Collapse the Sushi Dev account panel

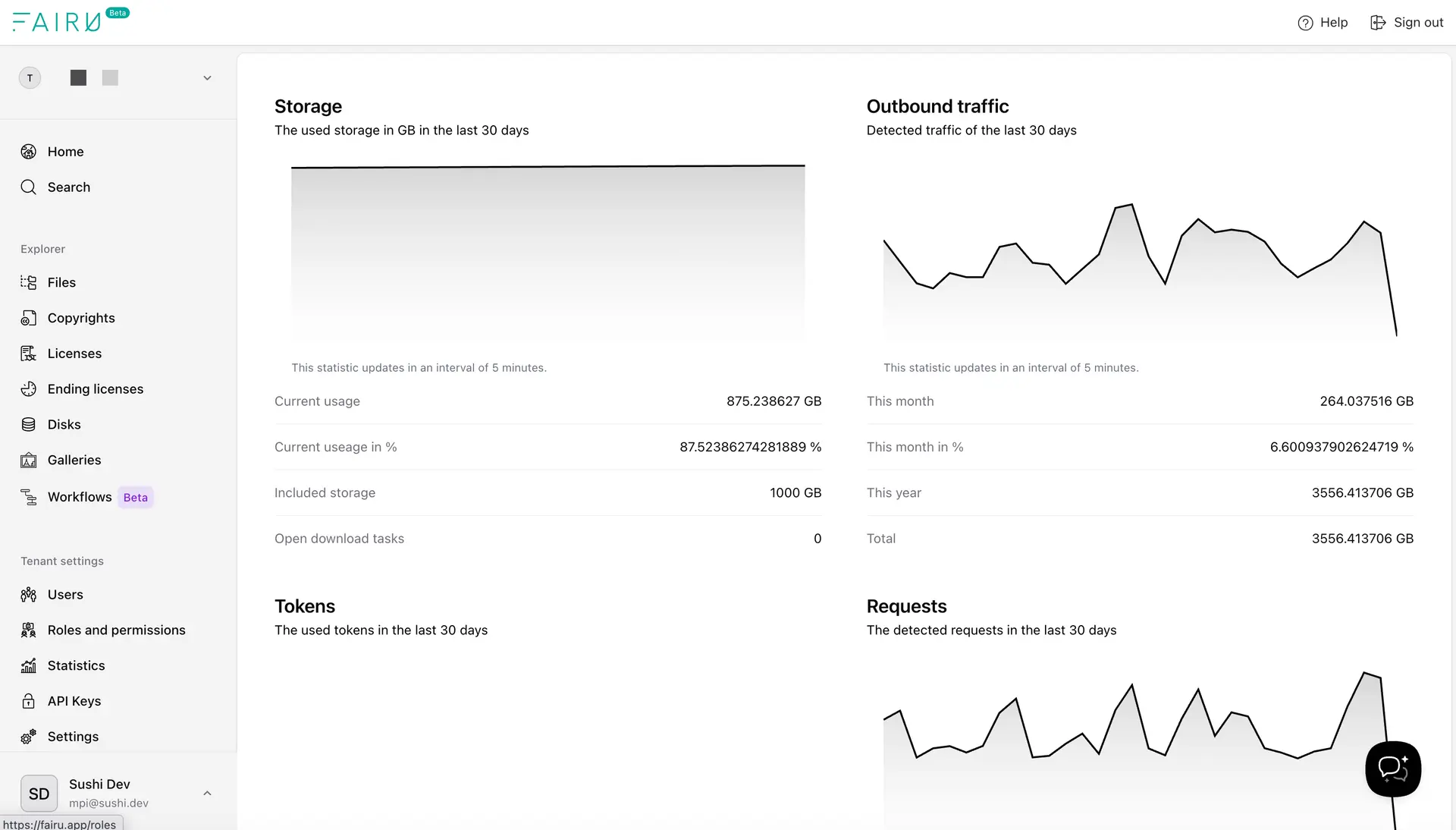click(207, 793)
